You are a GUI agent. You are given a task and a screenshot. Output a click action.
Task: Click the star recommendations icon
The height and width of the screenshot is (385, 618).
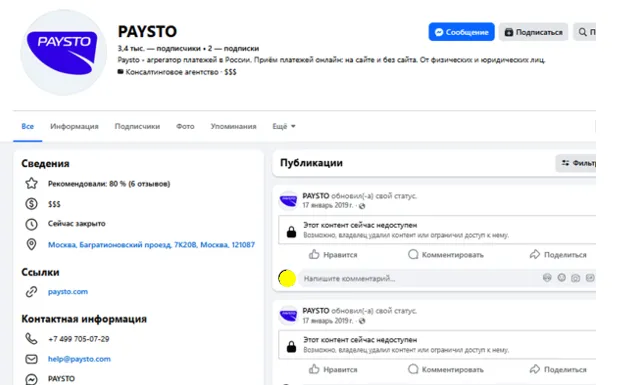[x=32, y=183]
